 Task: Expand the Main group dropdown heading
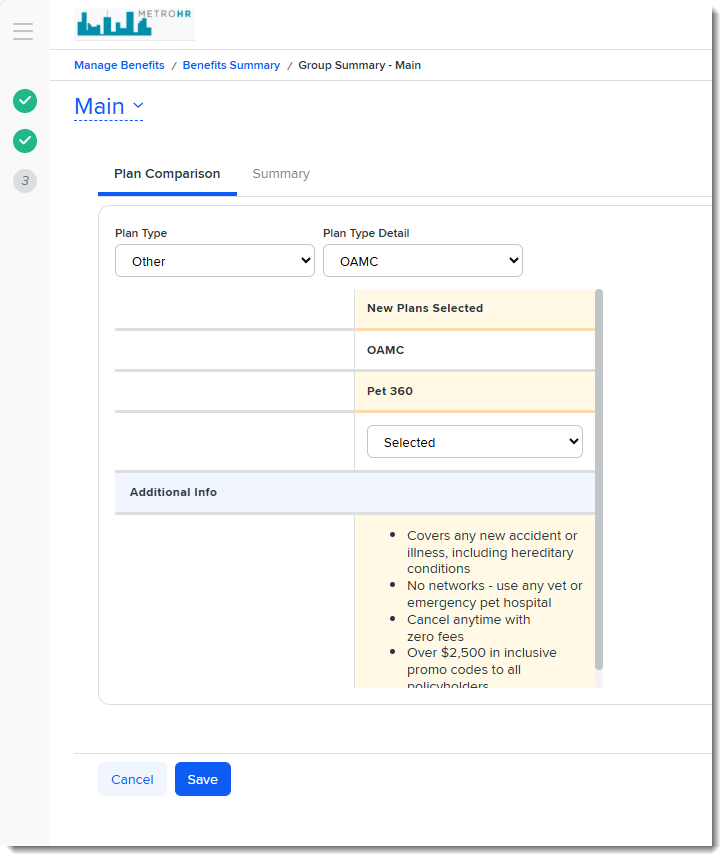point(109,107)
